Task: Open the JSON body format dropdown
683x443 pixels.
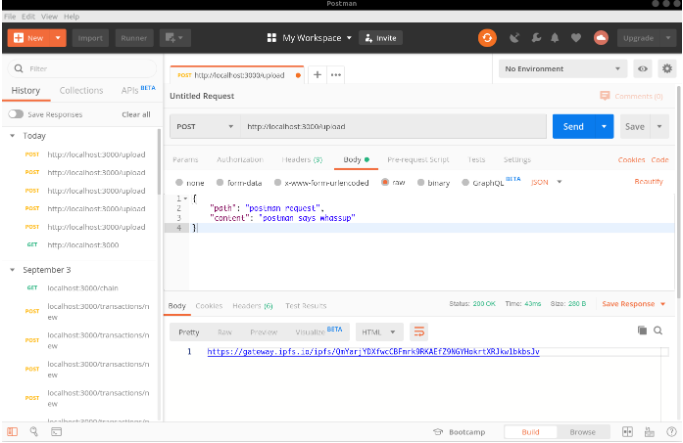Action: (x=546, y=182)
